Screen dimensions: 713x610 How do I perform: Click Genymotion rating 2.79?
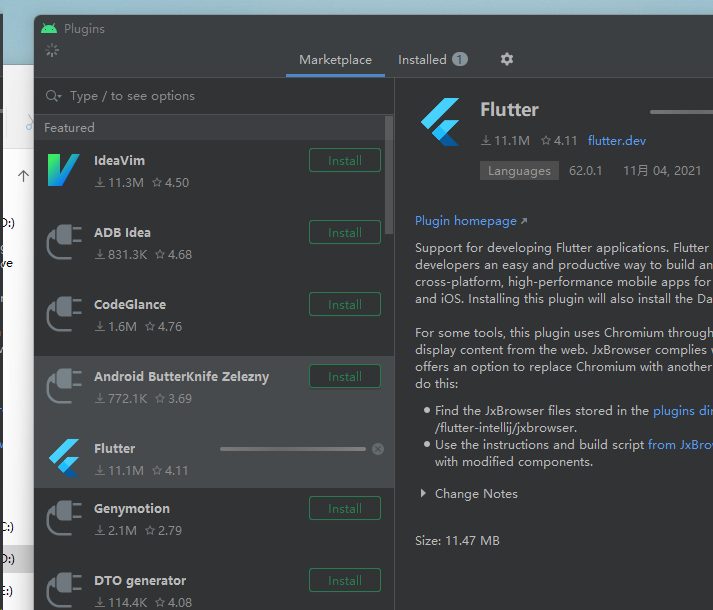click(163, 530)
